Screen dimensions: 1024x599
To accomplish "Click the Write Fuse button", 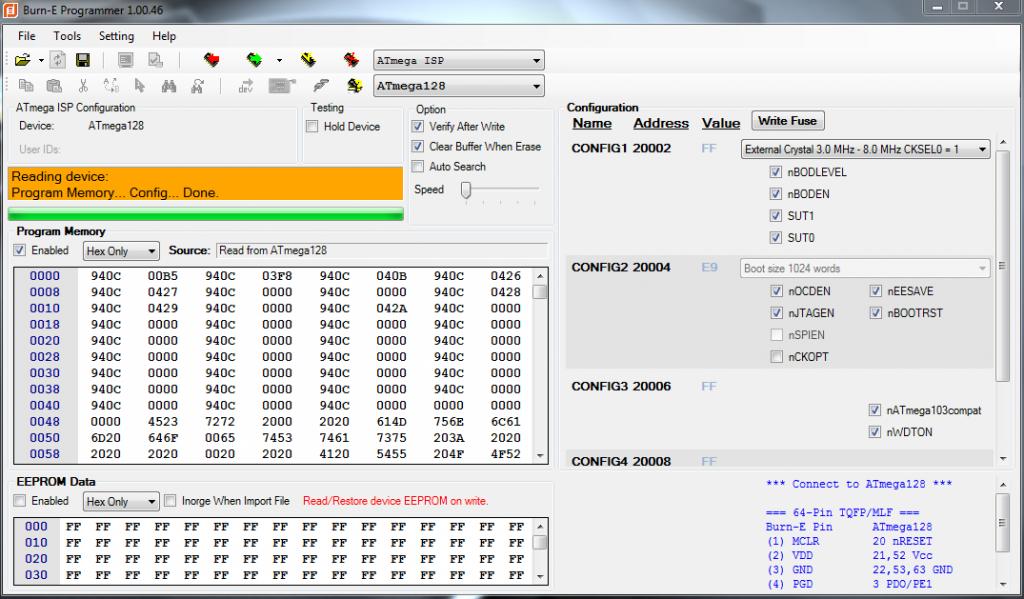I will (x=787, y=121).
